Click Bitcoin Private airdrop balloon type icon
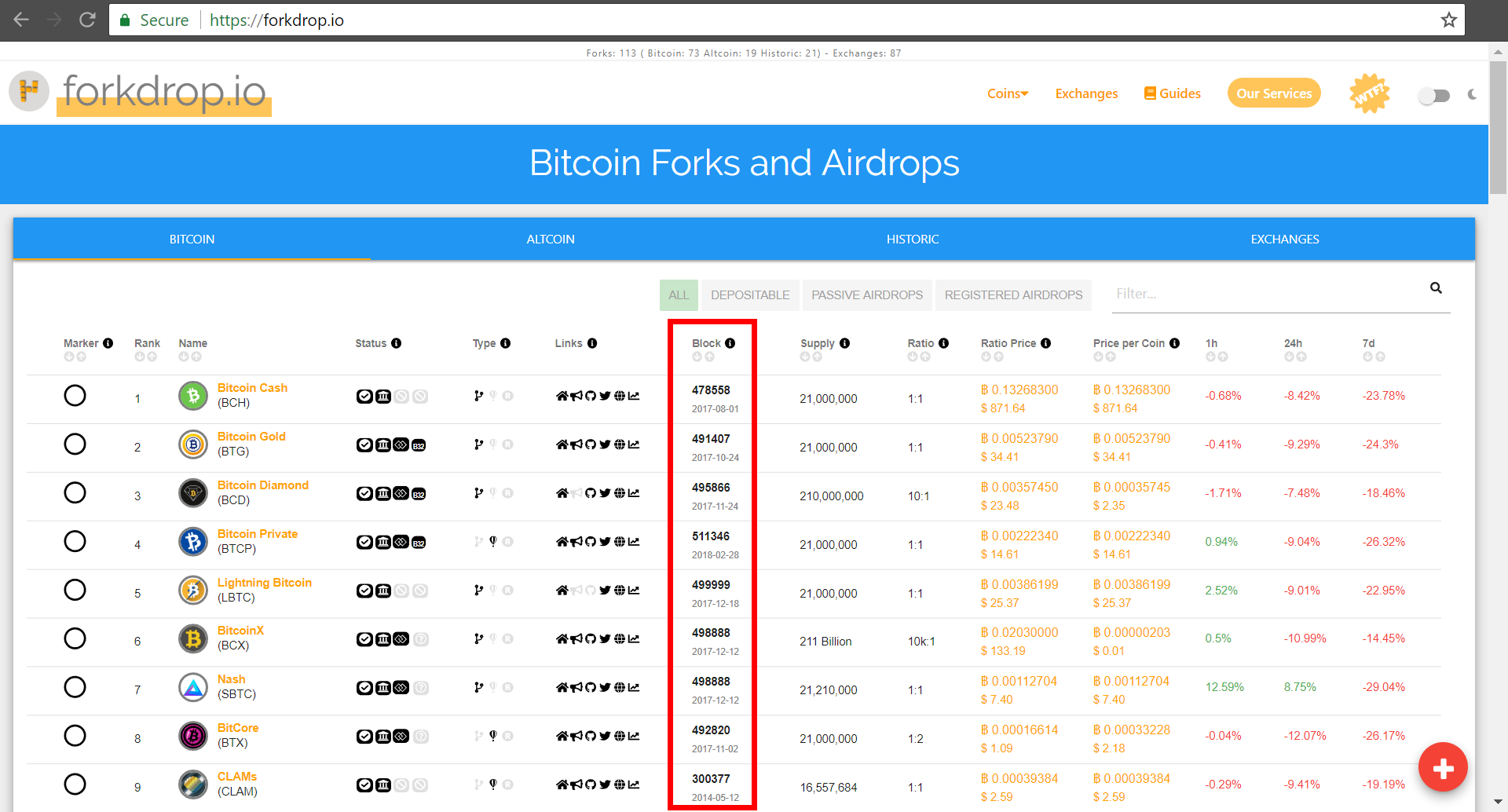The height and width of the screenshot is (812, 1508). point(493,541)
